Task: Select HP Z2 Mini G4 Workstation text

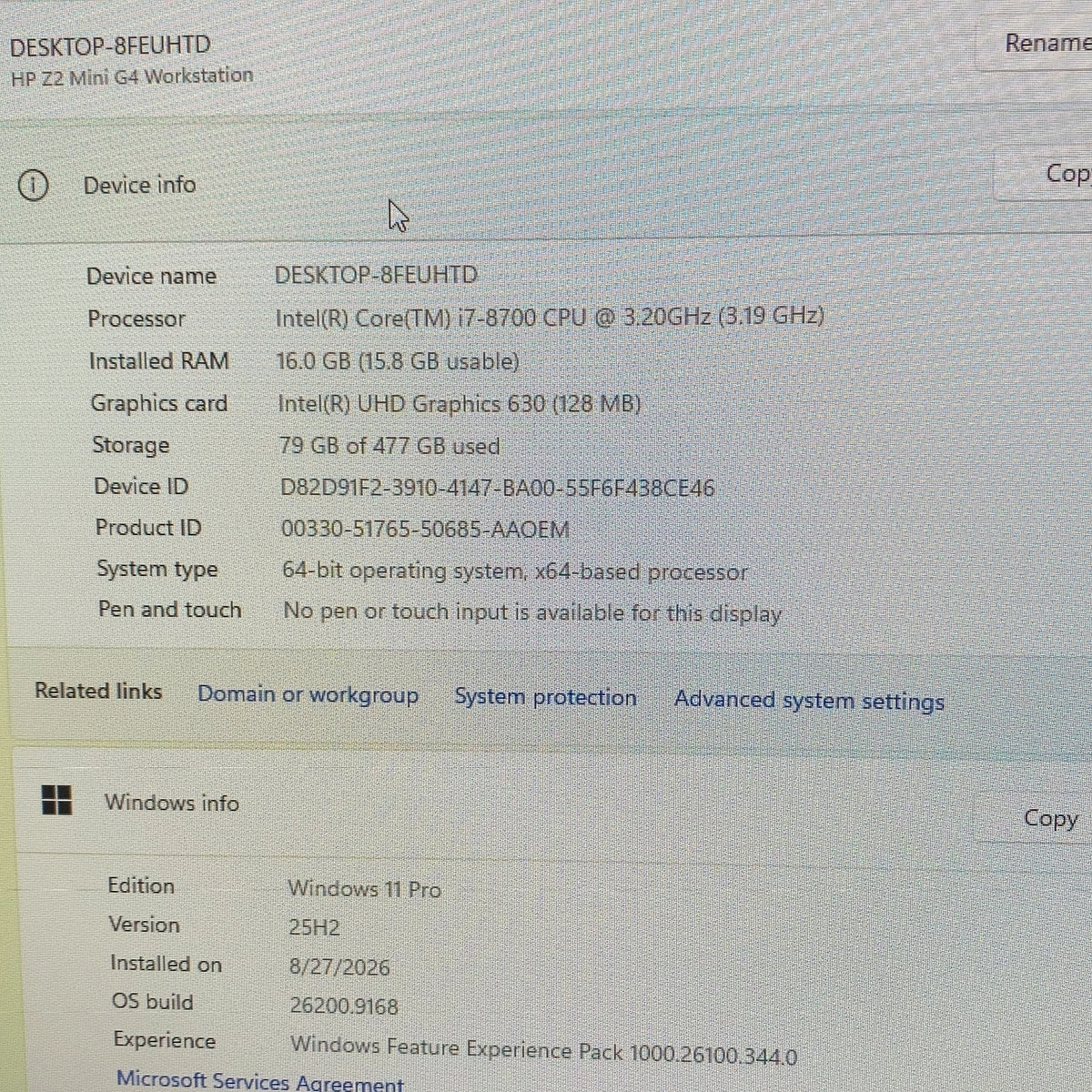Action: tap(132, 76)
